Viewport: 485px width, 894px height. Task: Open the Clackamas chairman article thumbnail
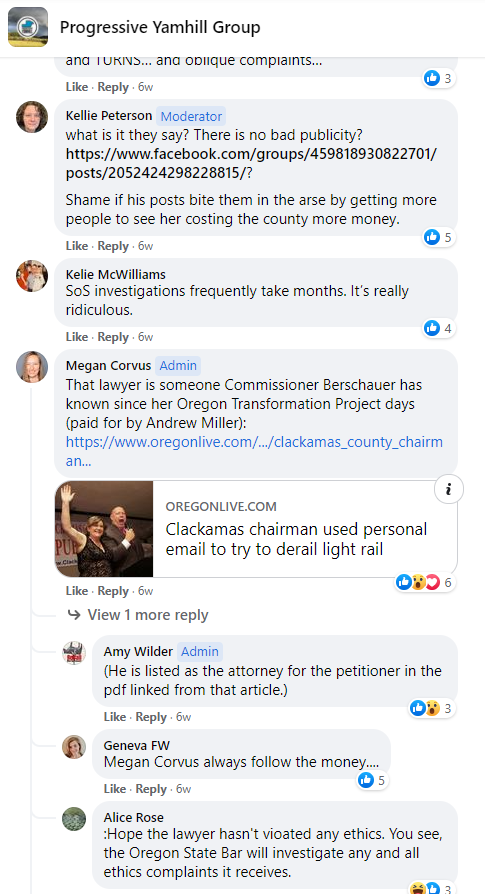(x=104, y=529)
